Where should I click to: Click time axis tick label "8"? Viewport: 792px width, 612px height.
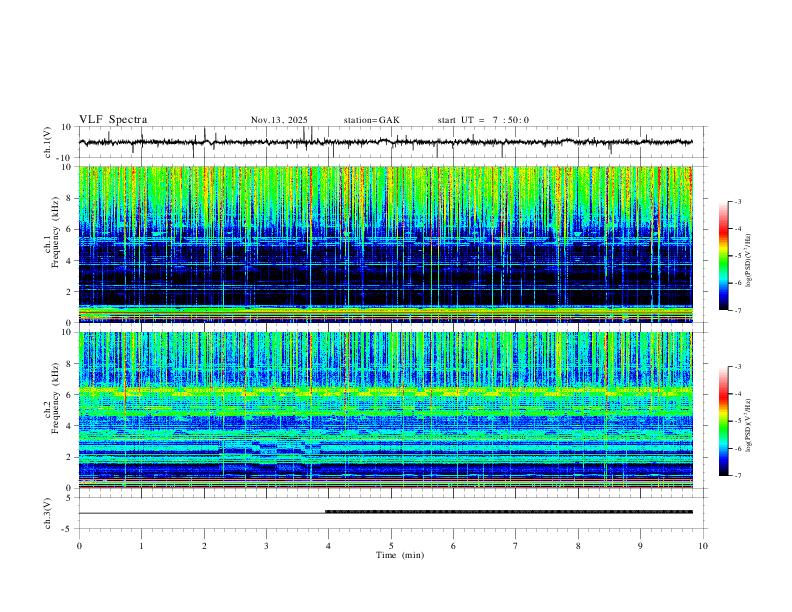tap(578, 546)
